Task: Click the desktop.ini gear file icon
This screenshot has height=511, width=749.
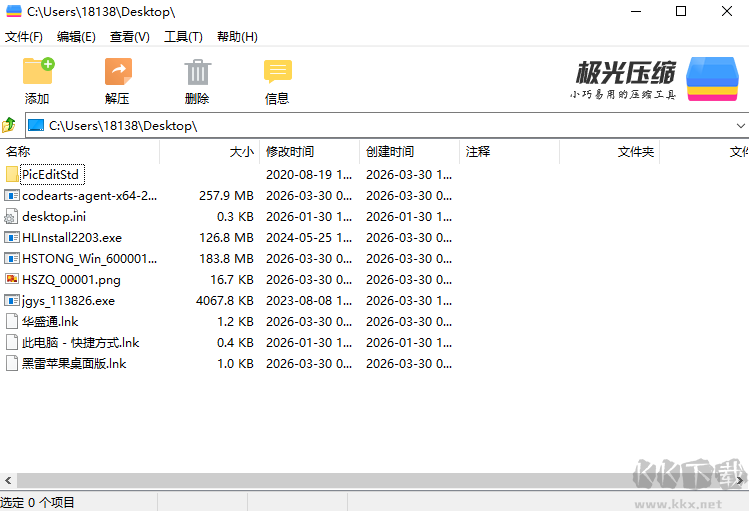Action: tap(11, 216)
